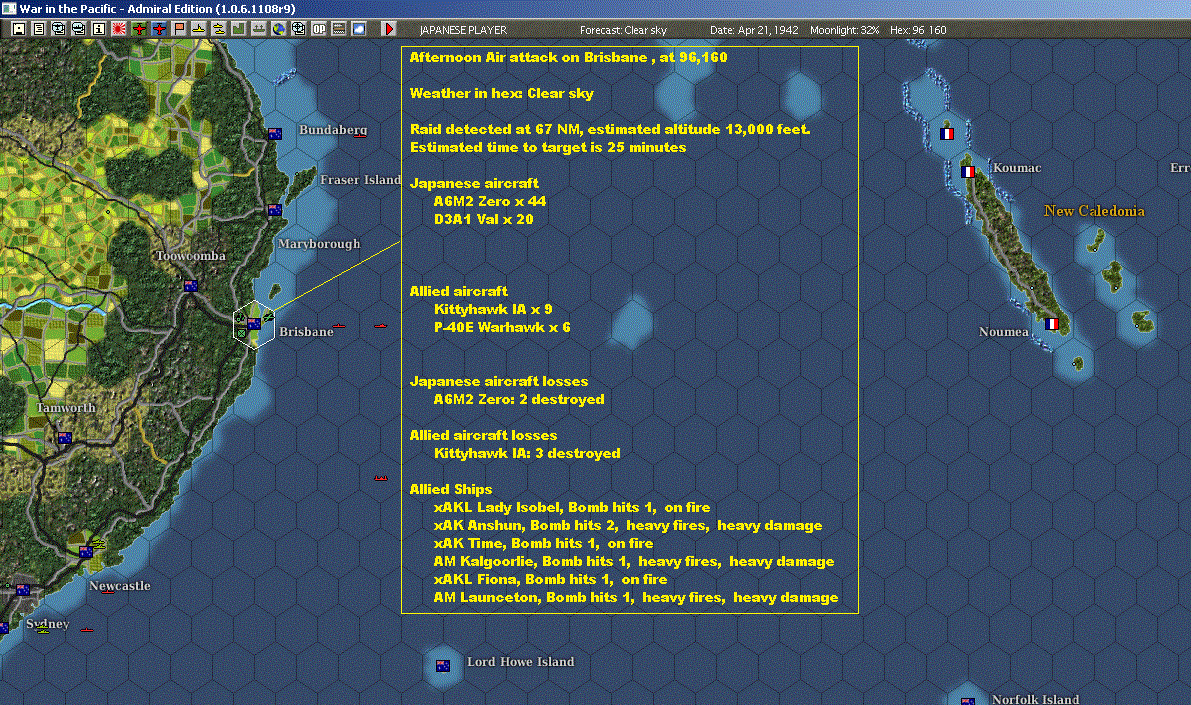
Task: Click the striped film strip toolbar icon
Action: pos(339,29)
